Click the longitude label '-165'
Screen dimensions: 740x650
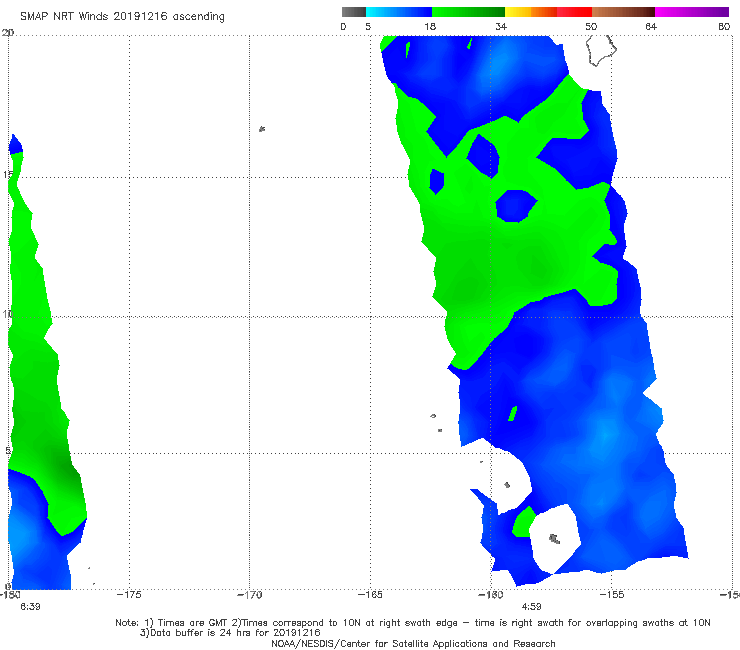pos(370,595)
